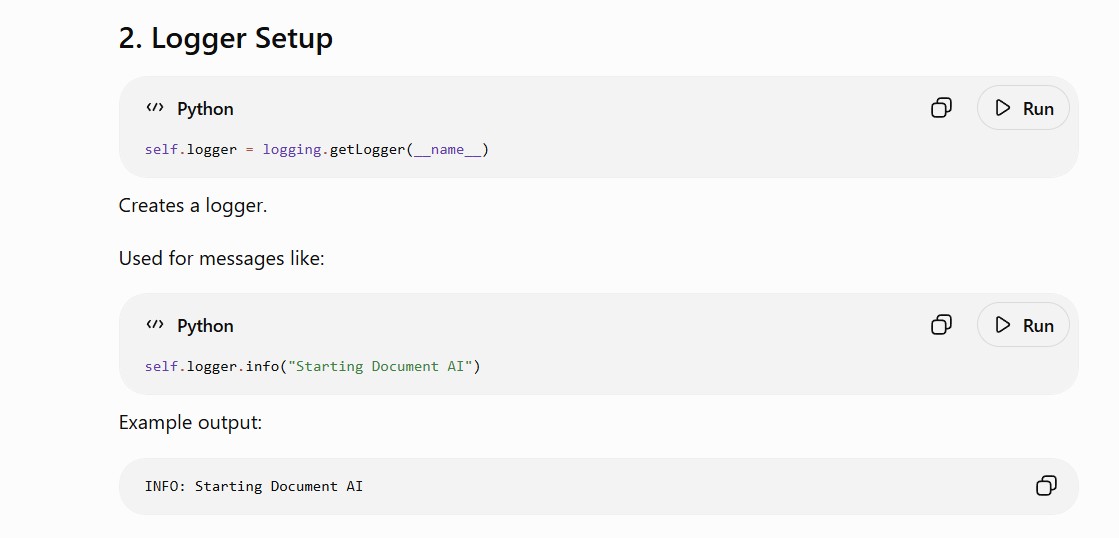Click the __name__ token in the code
The image size is (1119, 538).
tap(448, 150)
